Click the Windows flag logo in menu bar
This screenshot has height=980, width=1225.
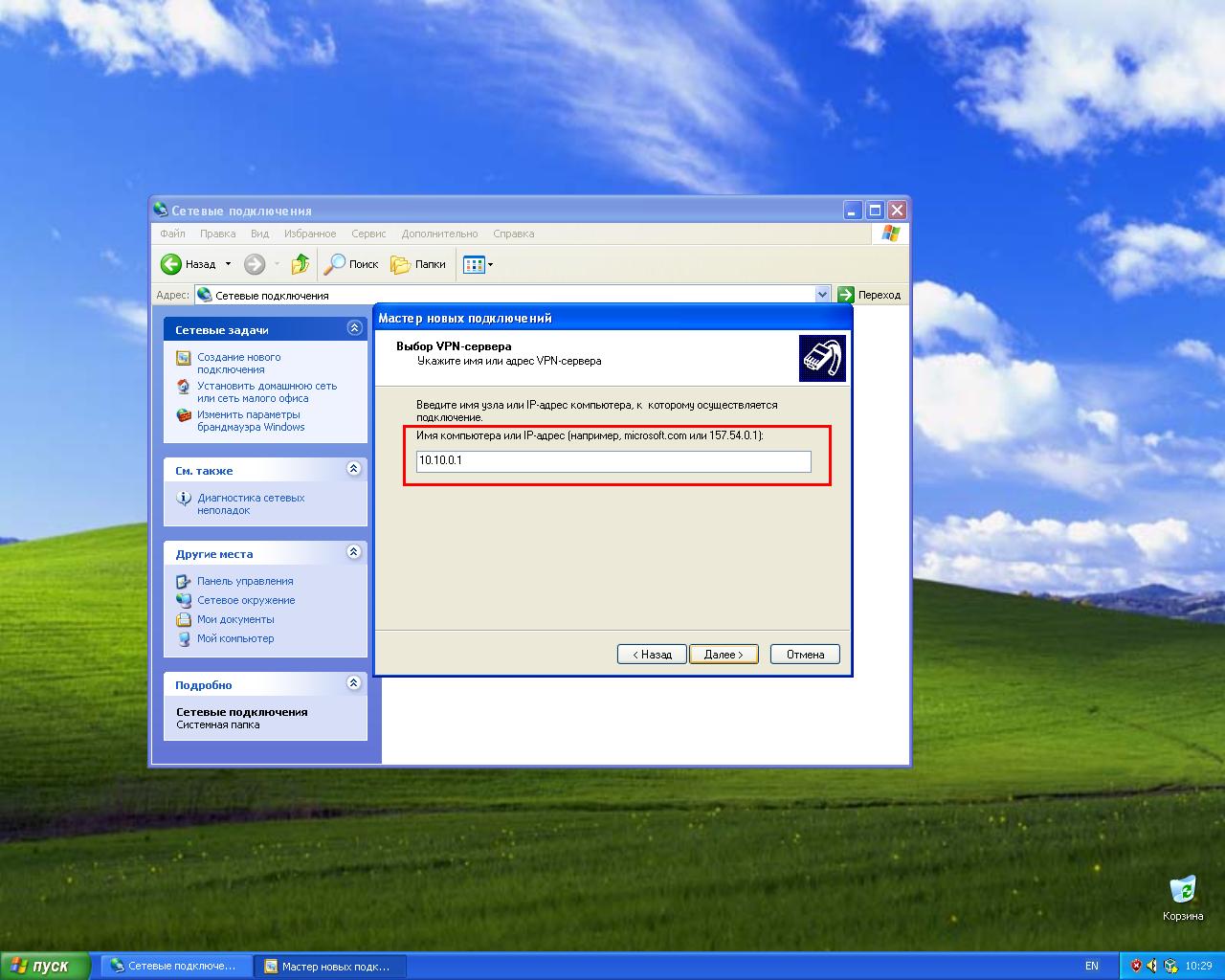(x=891, y=234)
